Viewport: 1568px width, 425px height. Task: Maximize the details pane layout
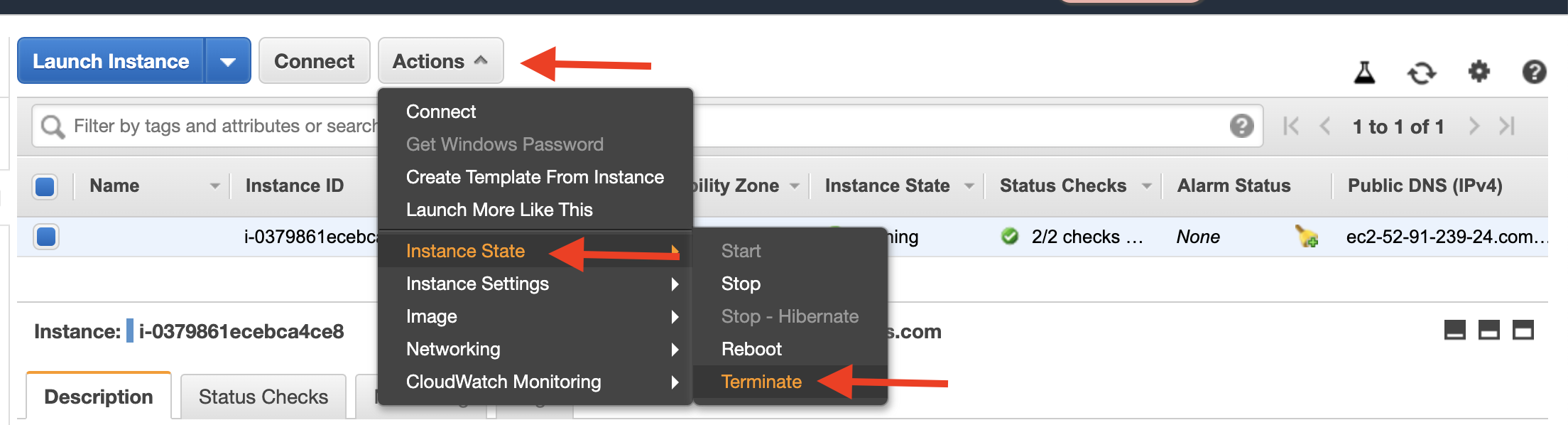(x=1523, y=330)
